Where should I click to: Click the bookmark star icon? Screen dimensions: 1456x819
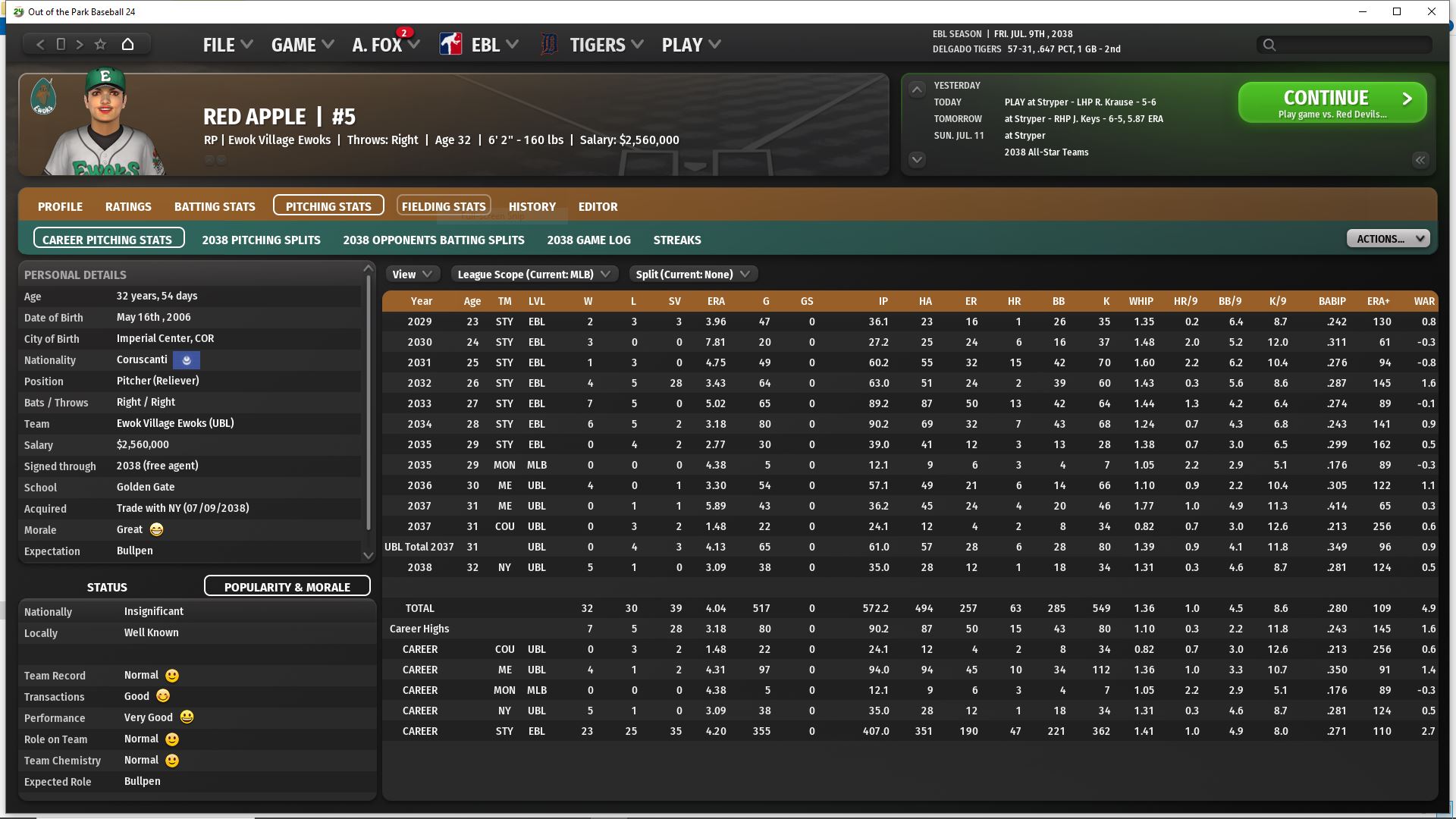point(100,45)
